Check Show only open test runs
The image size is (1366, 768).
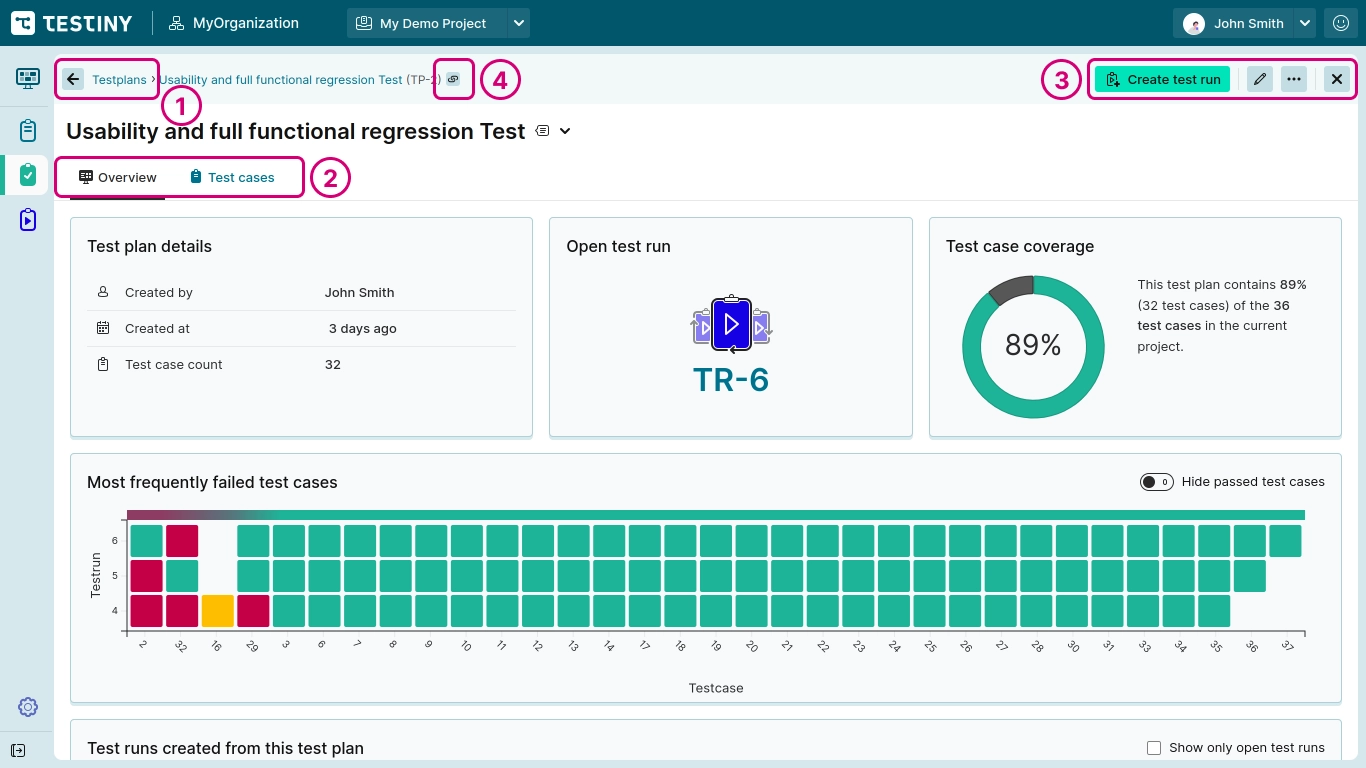point(1154,748)
